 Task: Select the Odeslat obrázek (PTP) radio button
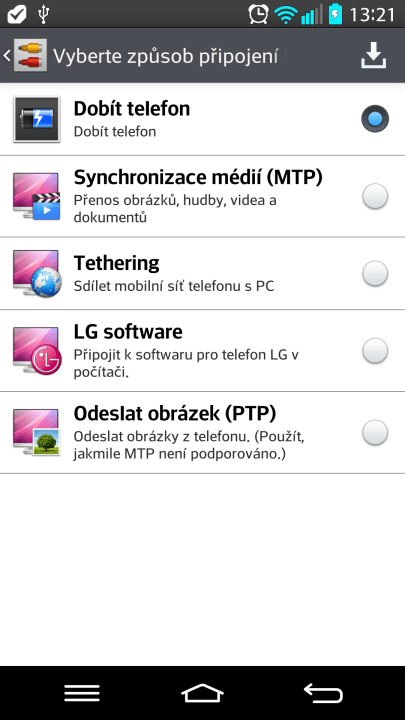375,433
